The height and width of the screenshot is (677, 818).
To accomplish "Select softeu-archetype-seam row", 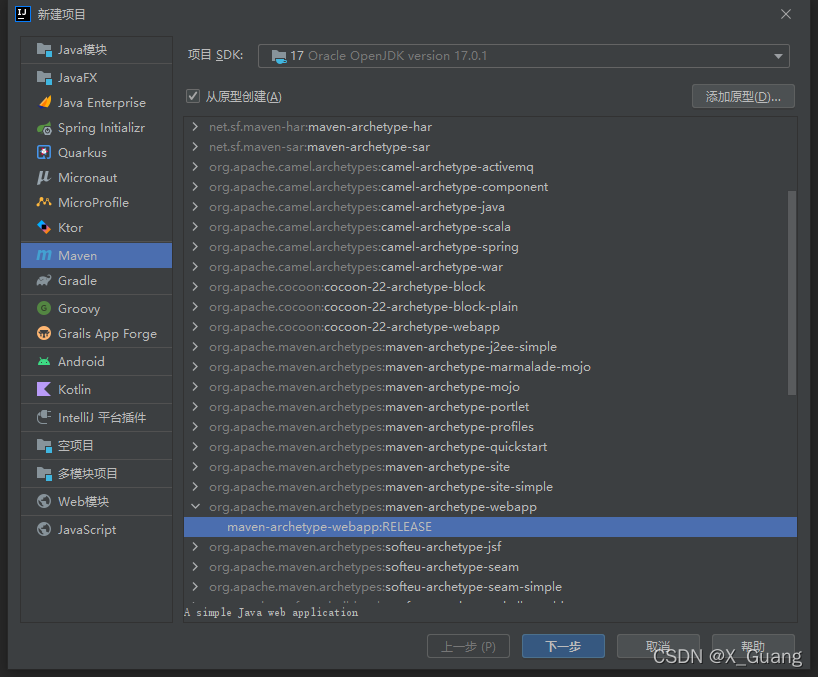I will [490, 567].
